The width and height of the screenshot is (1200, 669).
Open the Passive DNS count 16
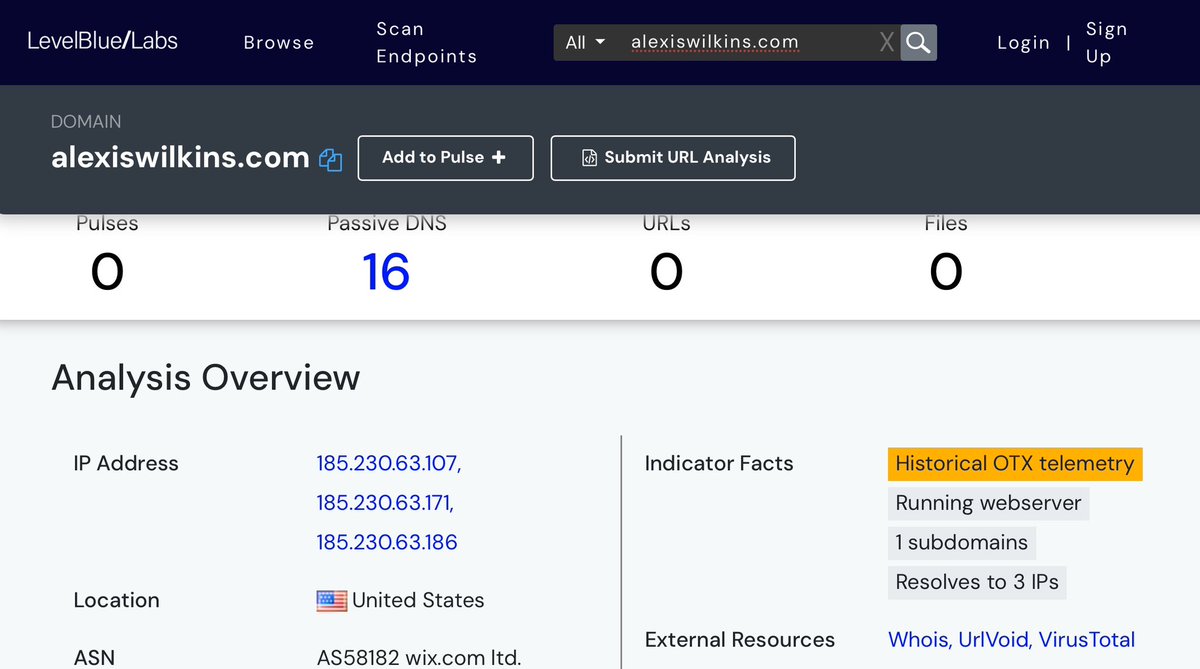[x=386, y=272]
